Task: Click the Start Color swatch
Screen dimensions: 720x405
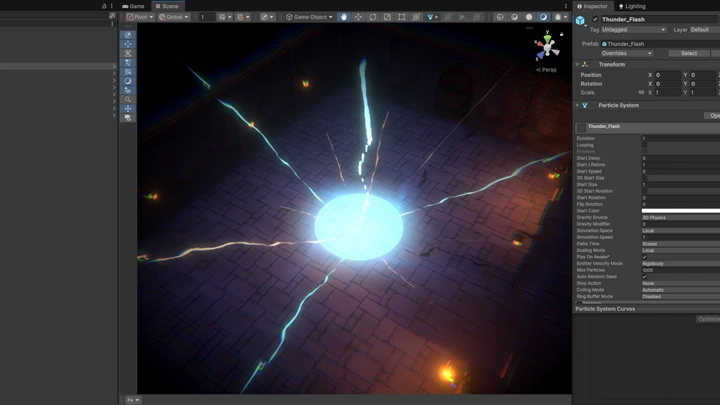Action: coord(680,211)
